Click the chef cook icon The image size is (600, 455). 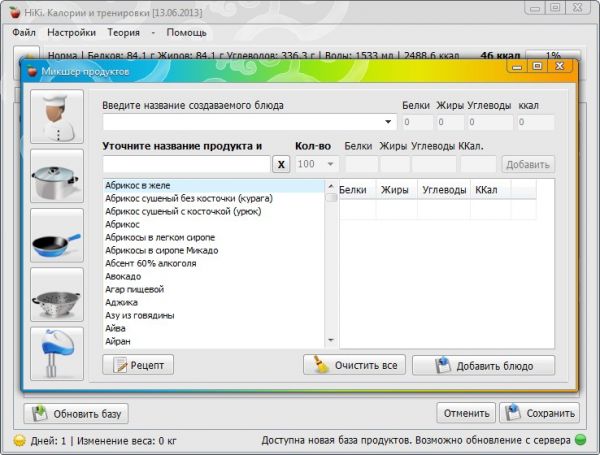pyautogui.click(x=57, y=116)
